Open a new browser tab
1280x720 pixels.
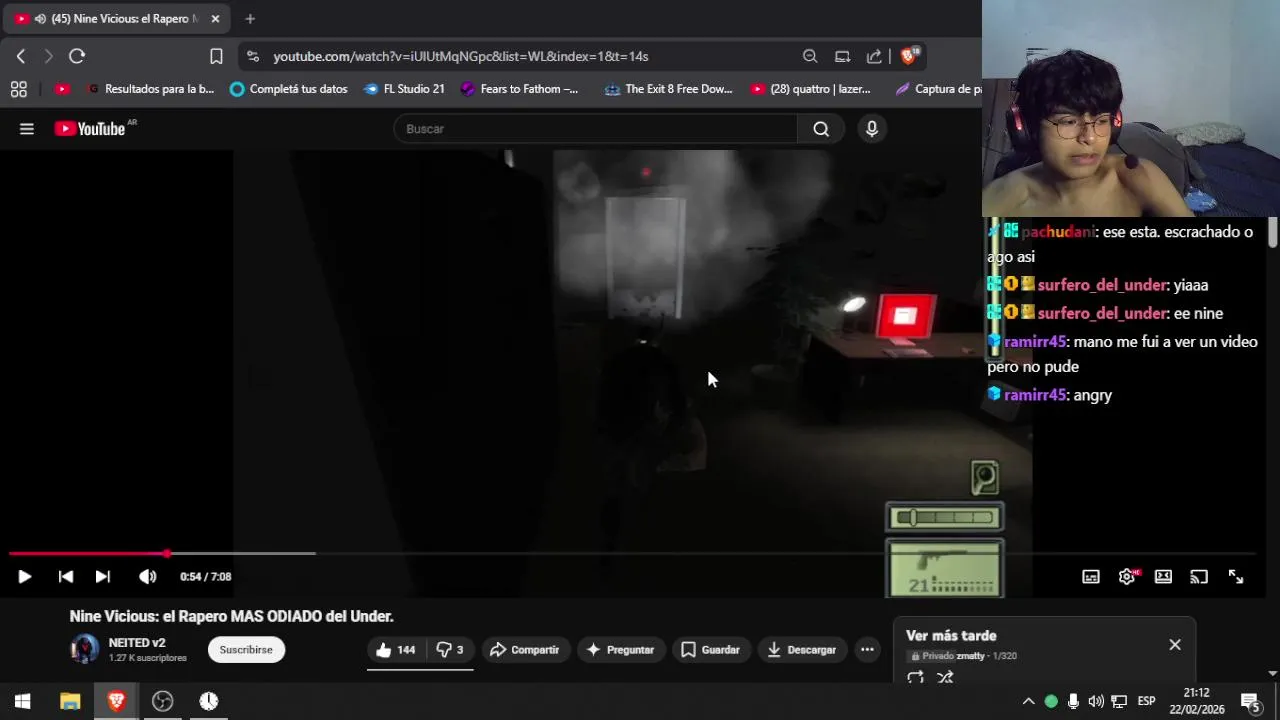[250, 19]
